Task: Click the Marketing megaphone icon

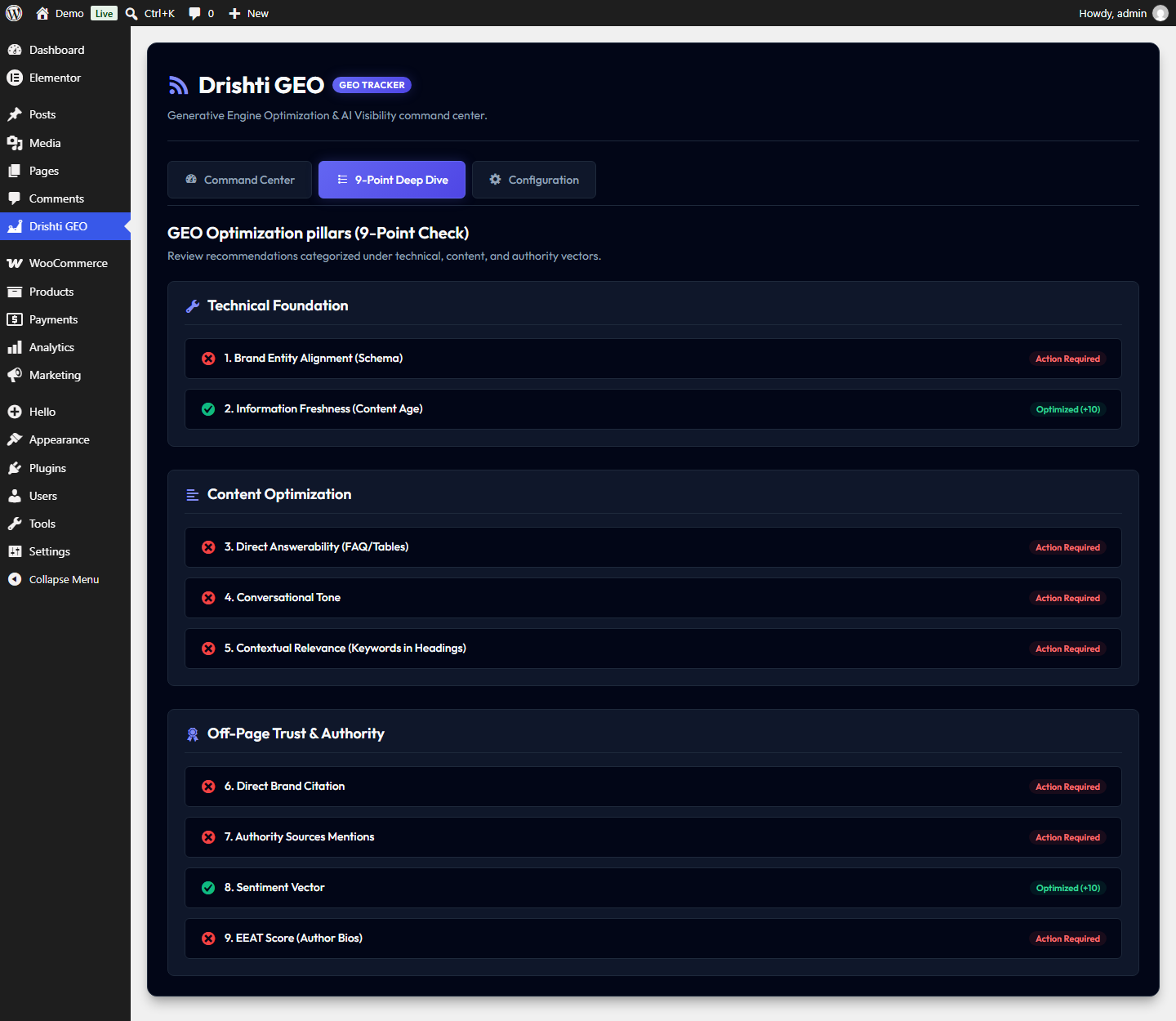Action: (15, 375)
